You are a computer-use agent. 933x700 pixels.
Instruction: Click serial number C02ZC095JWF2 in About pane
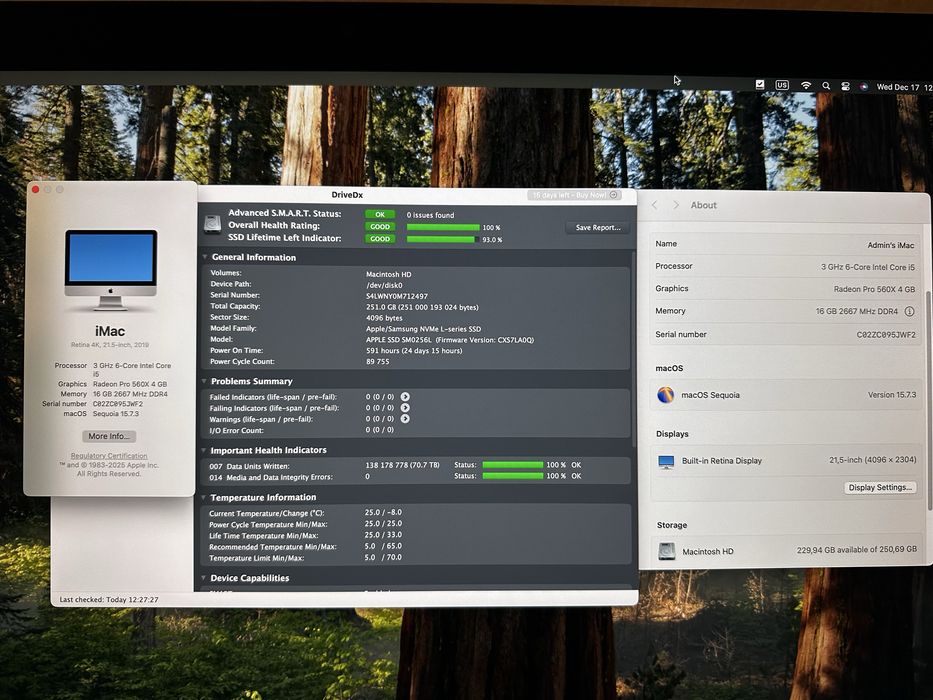click(x=886, y=335)
